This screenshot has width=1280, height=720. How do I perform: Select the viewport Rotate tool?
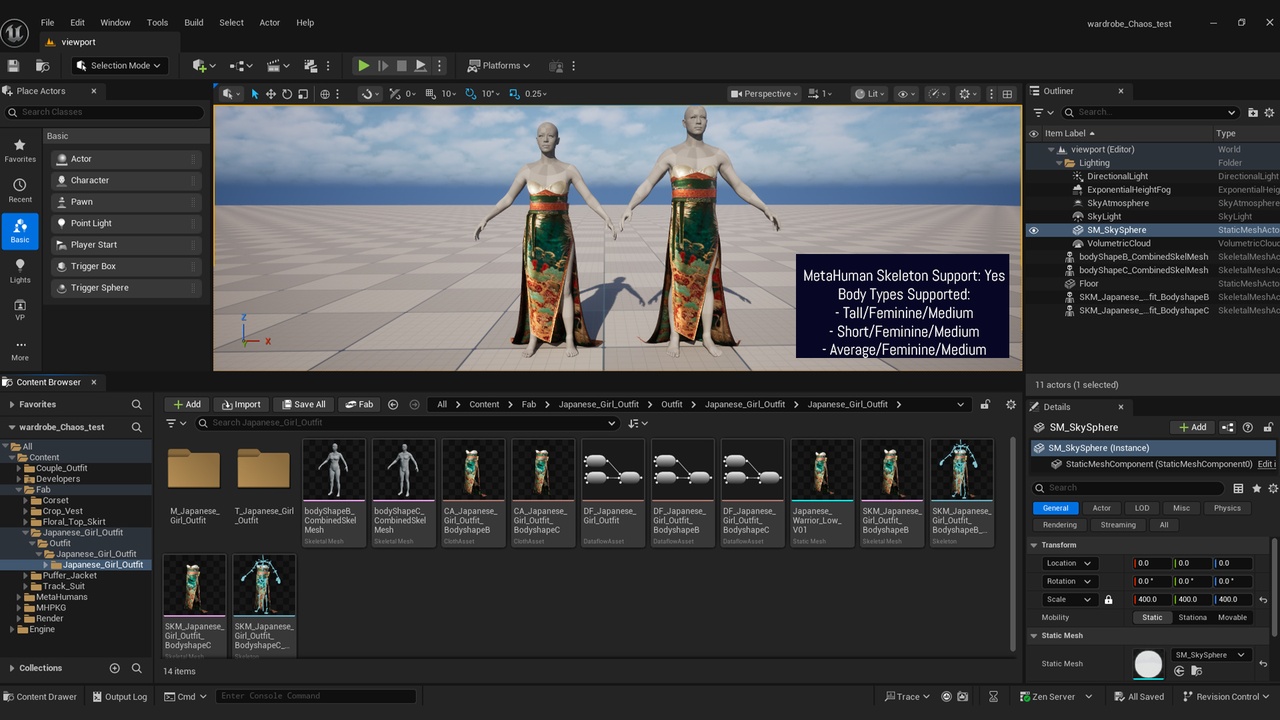click(287, 94)
